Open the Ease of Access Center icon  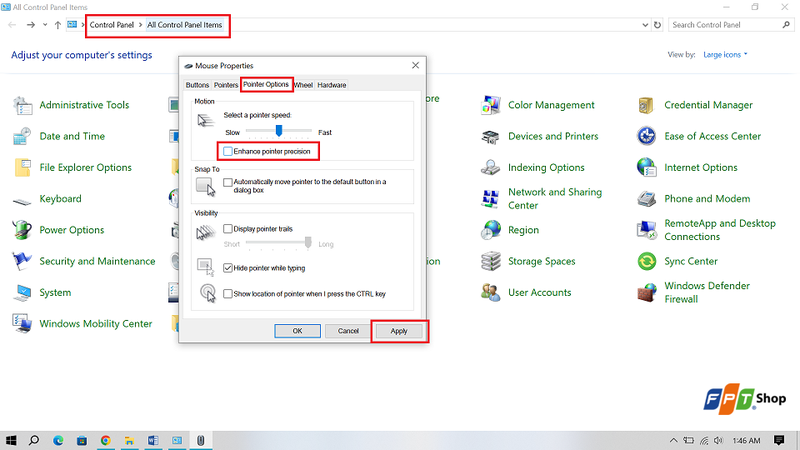pos(646,136)
